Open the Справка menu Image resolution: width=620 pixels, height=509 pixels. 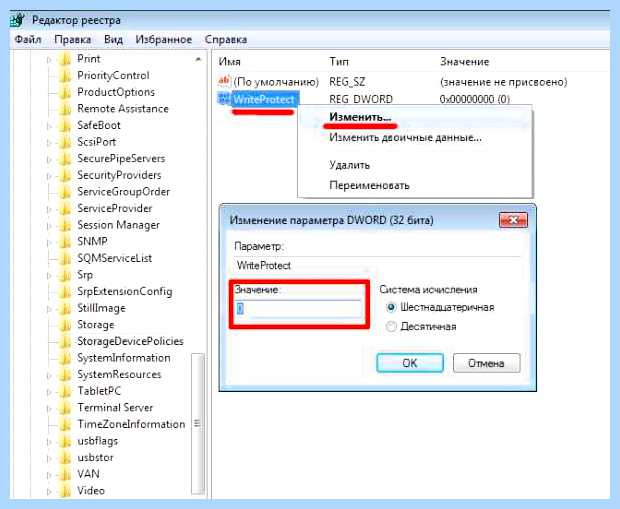(226, 40)
